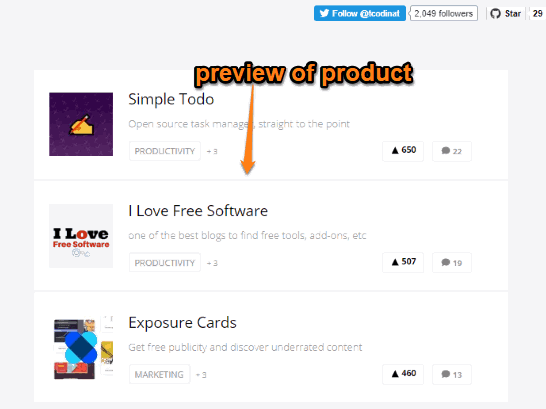Click the Exposure Cards thumbnail image

pyautogui.click(x=83, y=348)
